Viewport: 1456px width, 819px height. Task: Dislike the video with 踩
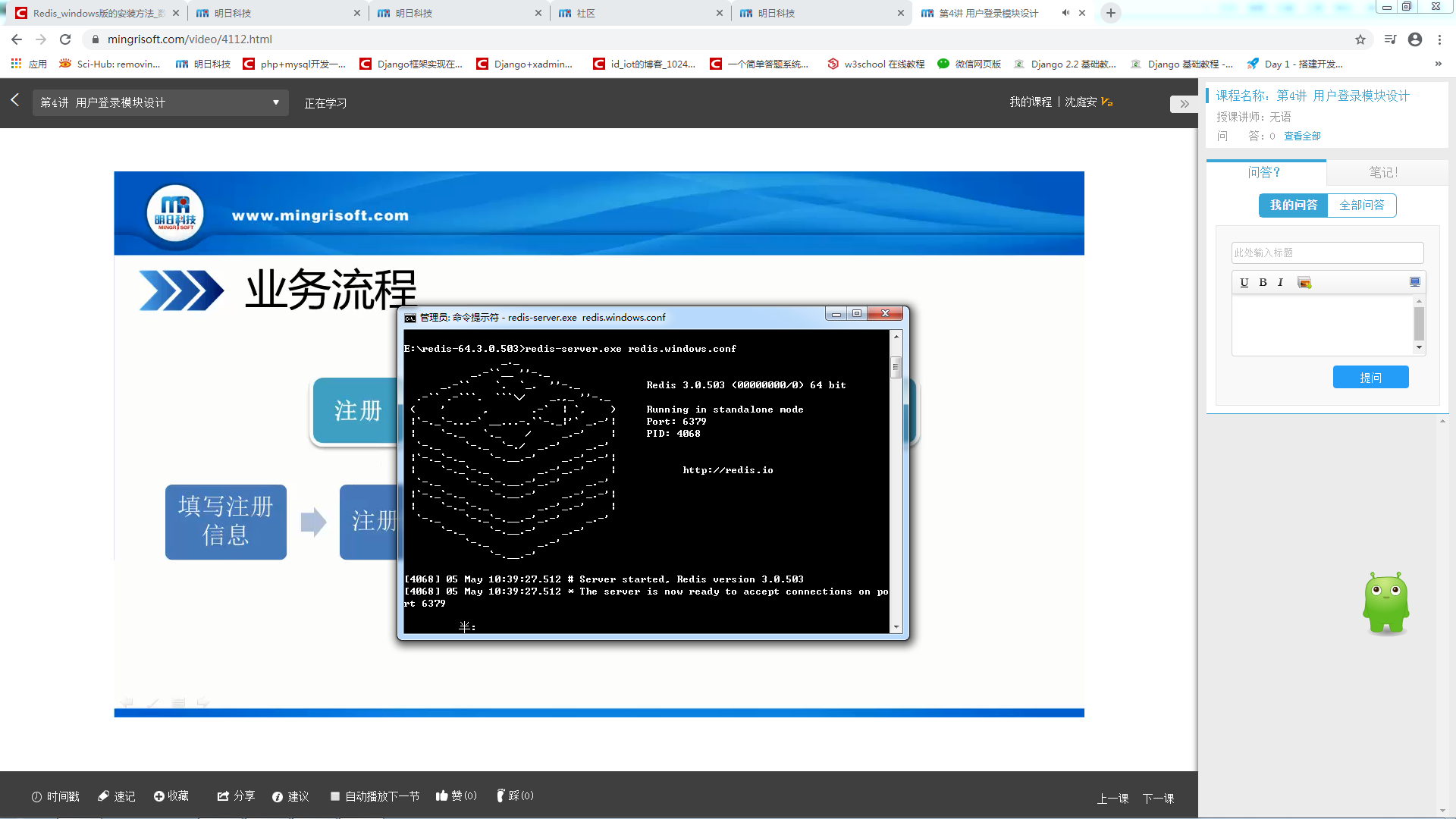pos(515,795)
